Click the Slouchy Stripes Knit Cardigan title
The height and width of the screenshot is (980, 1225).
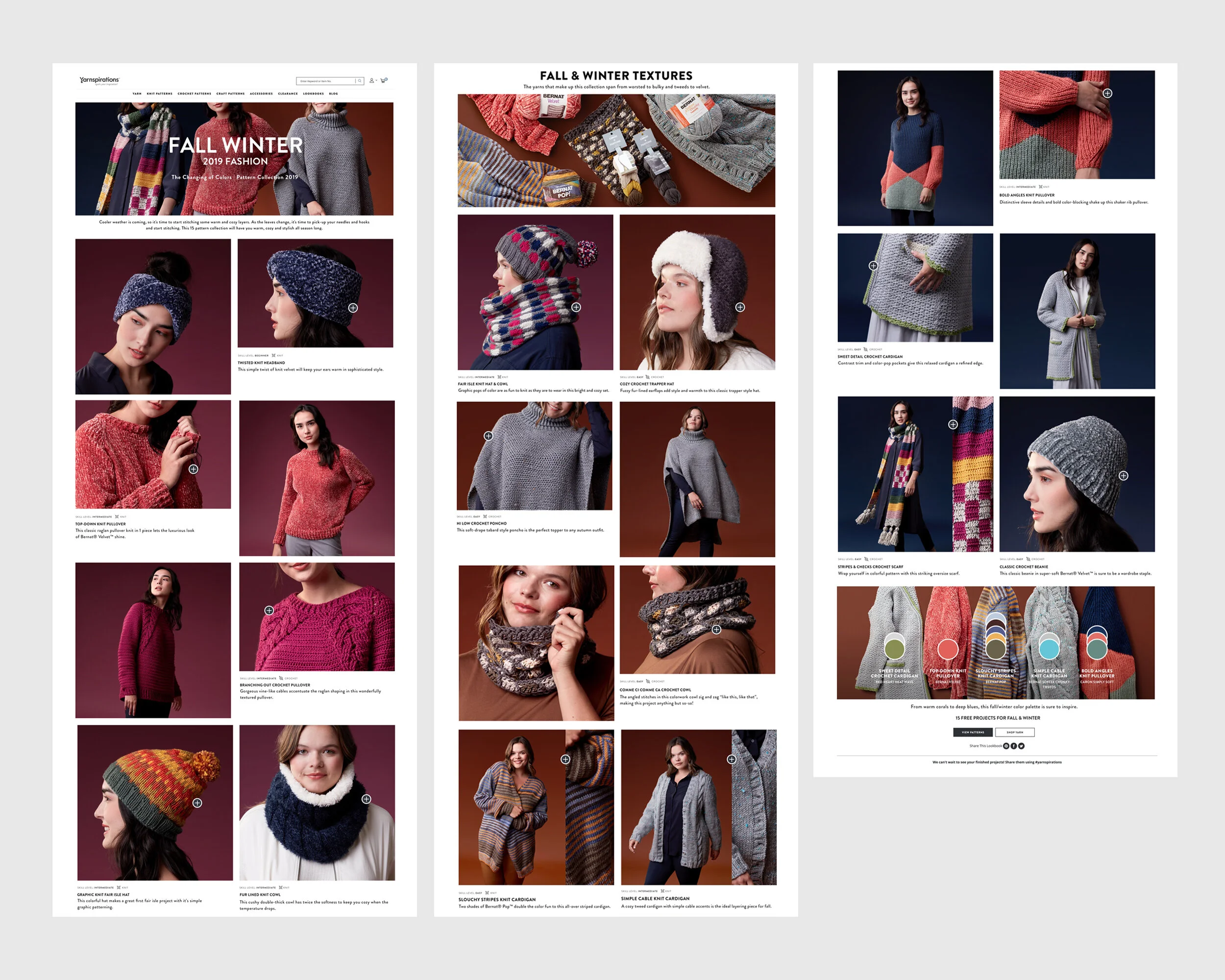[497, 899]
